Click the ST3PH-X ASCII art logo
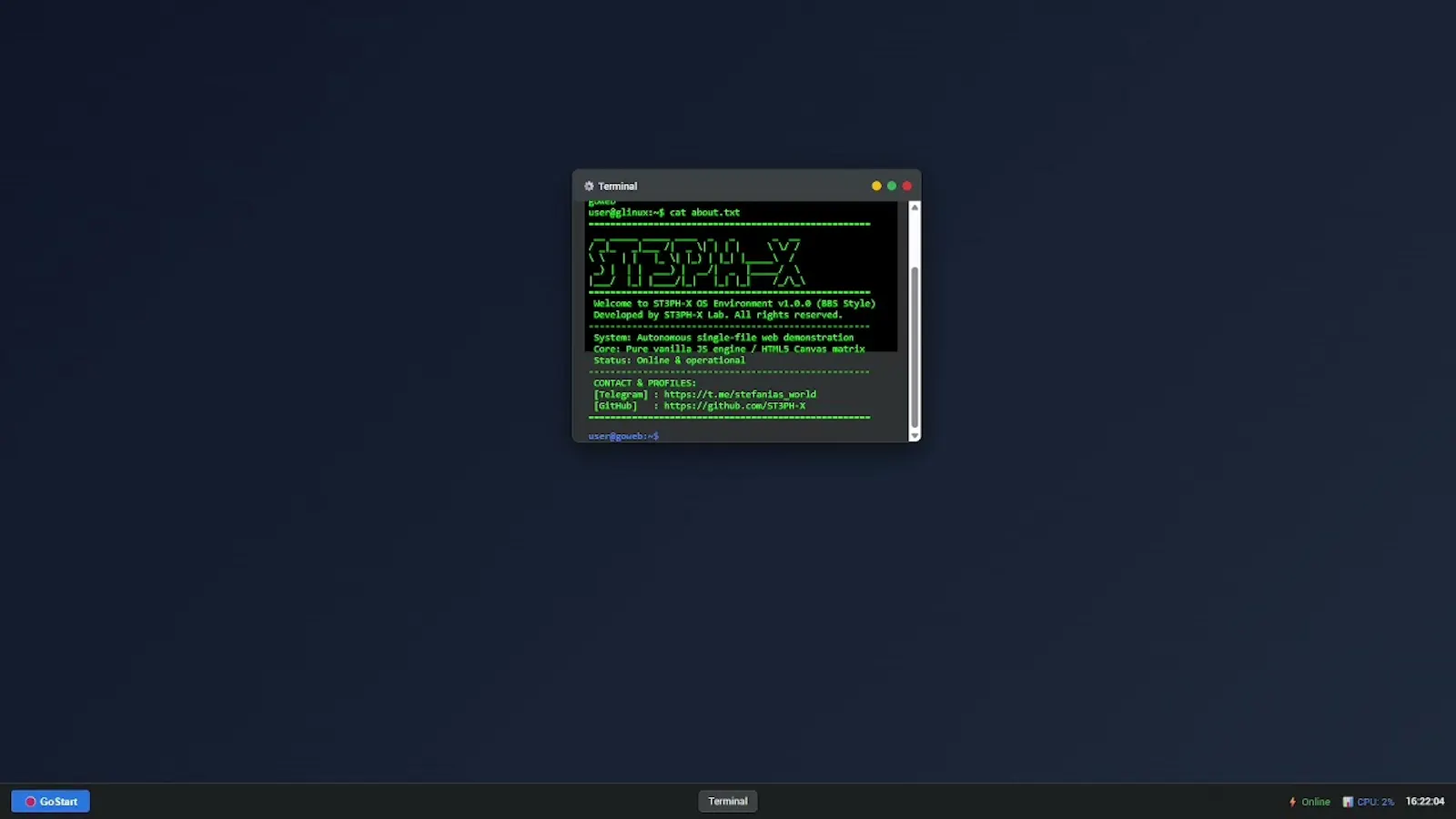The width and height of the screenshot is (1456, 819). pos(696,263)
